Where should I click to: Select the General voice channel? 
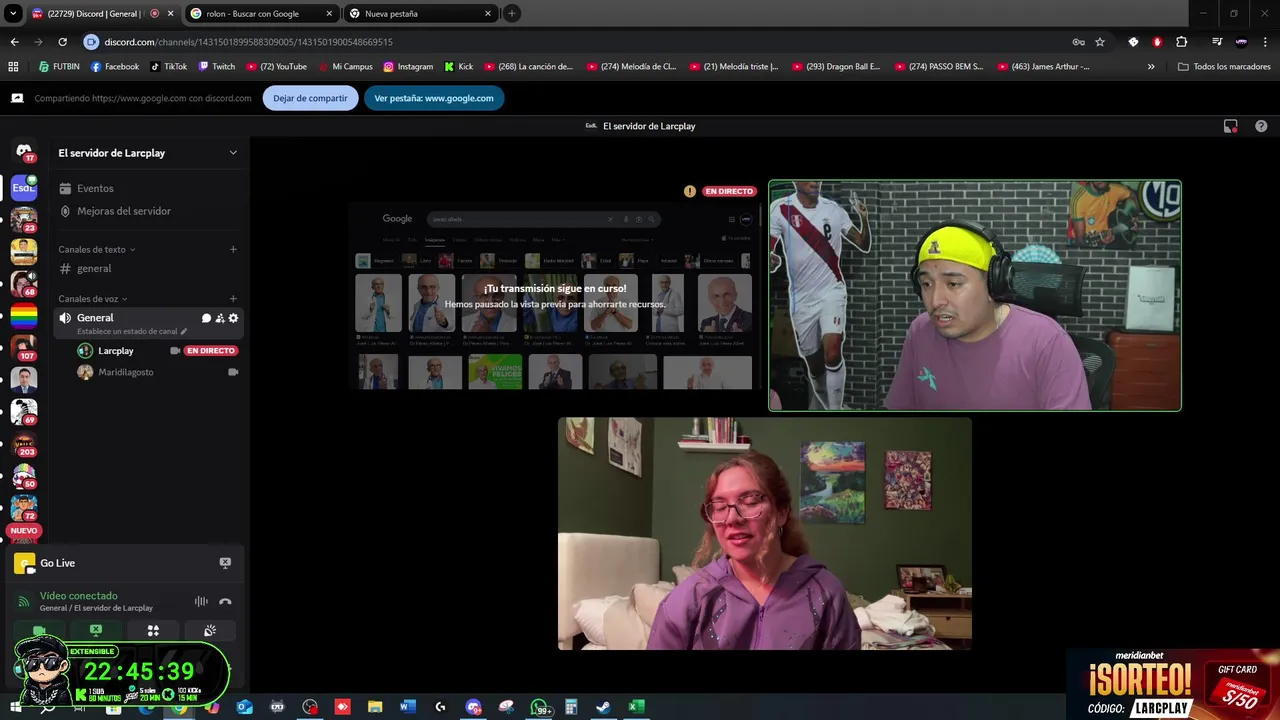tap(149, 322)
